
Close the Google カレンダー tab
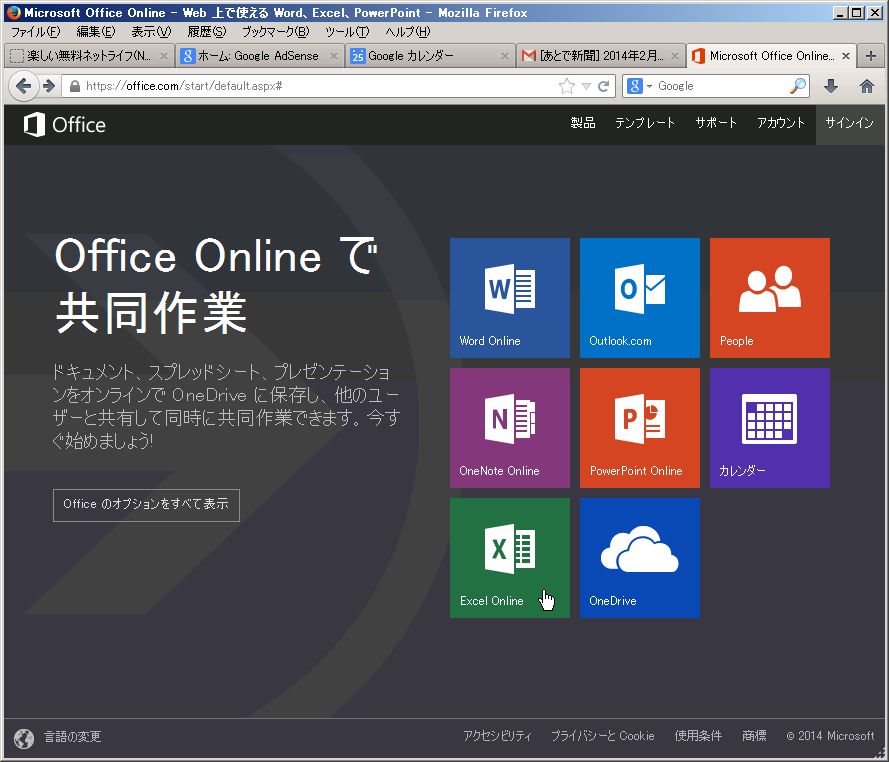point(505,56)
